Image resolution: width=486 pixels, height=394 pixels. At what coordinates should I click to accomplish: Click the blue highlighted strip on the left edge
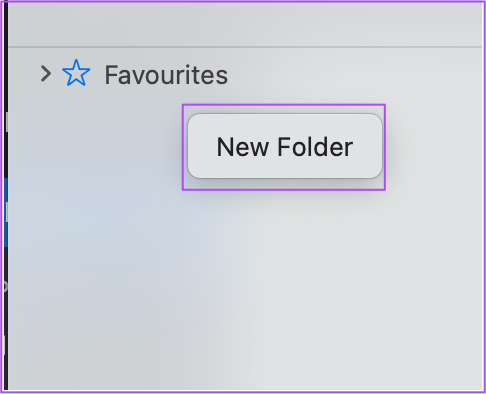[6, 212]
